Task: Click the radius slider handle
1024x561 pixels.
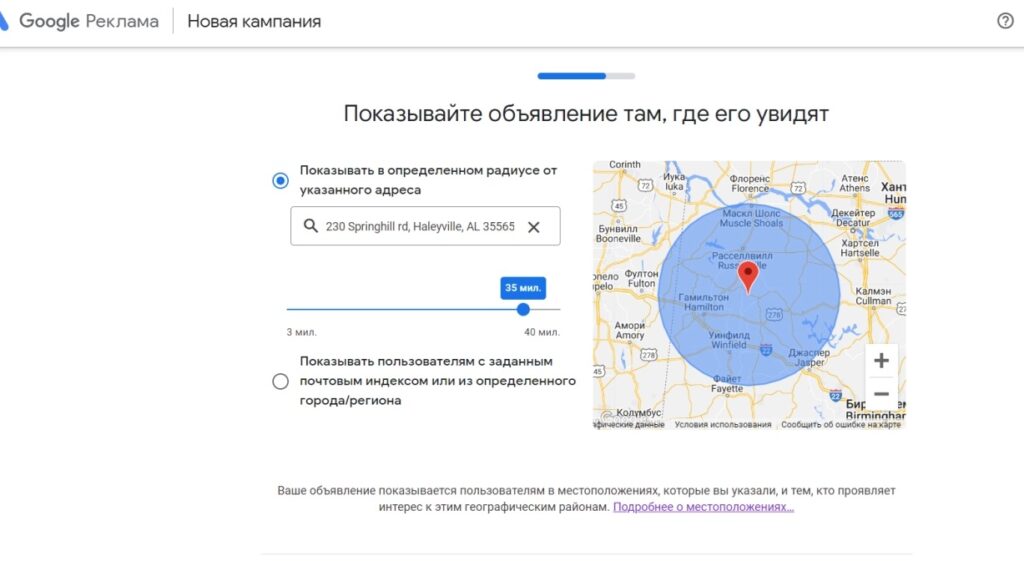Action: pos(523,309)
